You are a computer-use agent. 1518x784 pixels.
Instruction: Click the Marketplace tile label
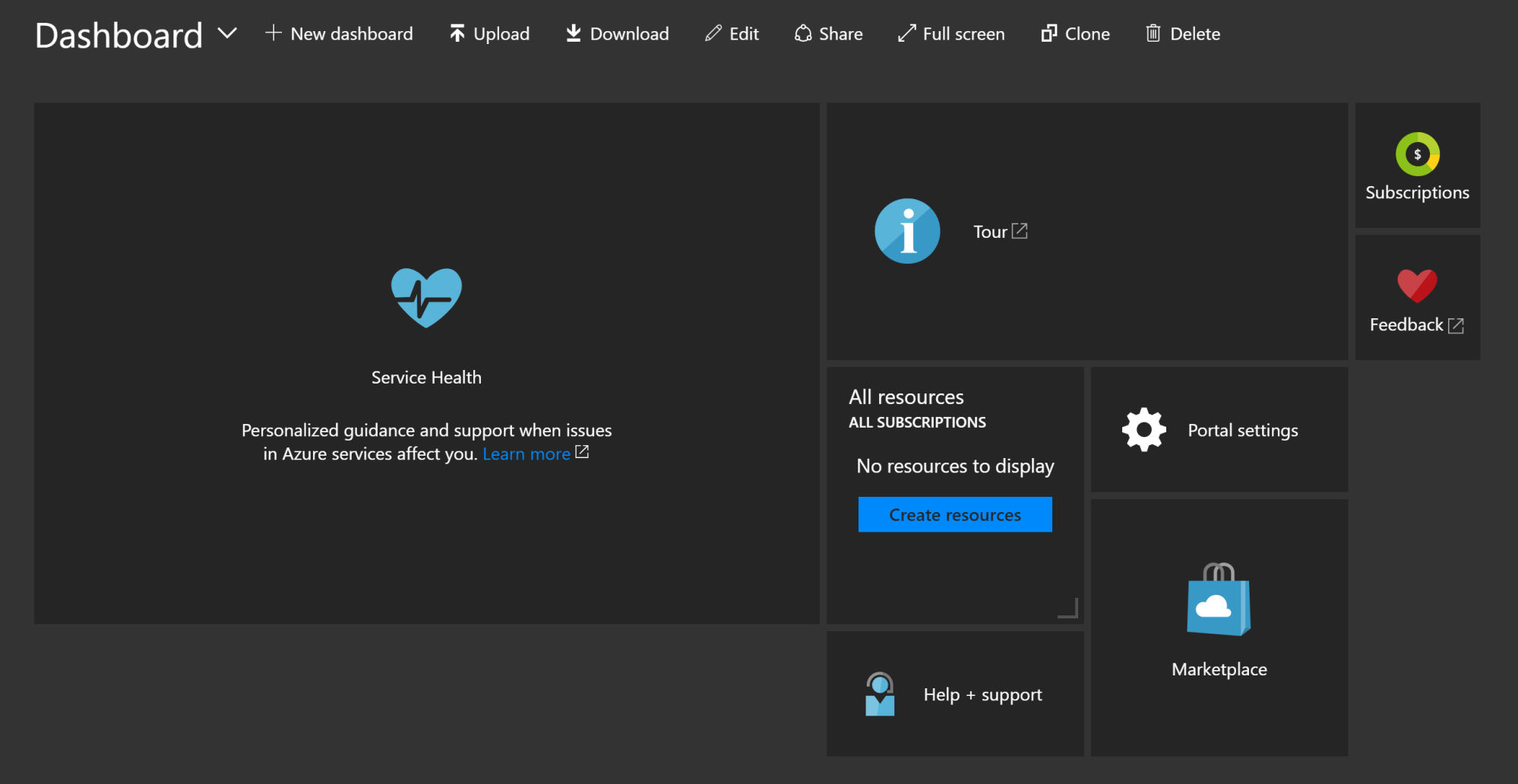1219,669
